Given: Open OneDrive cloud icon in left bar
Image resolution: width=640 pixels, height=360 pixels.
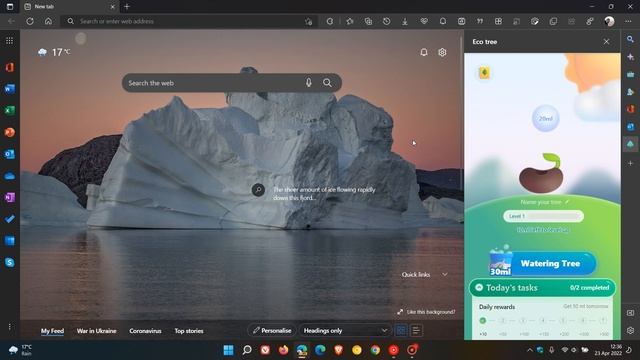Looking at the screenshot, I should [10, 176].
